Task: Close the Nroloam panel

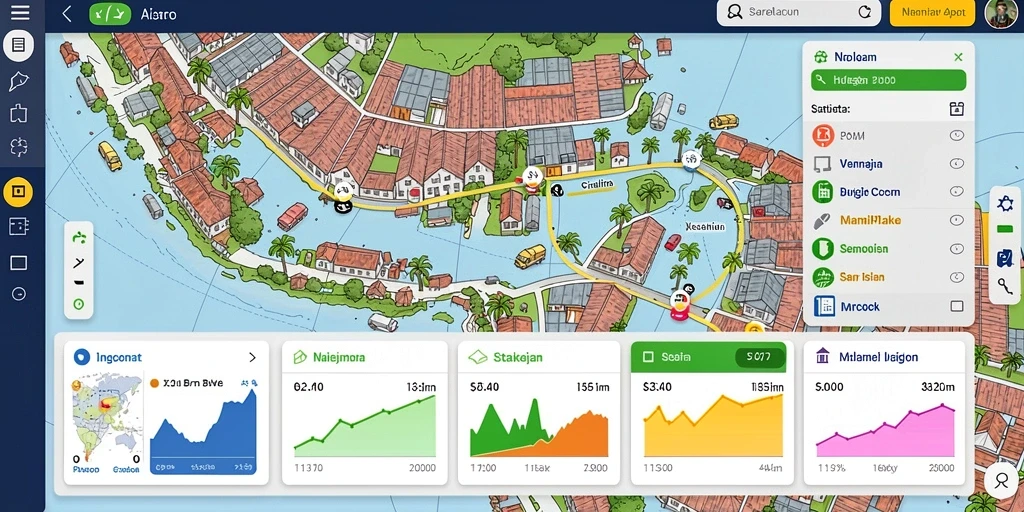Action: click(958, 57)
